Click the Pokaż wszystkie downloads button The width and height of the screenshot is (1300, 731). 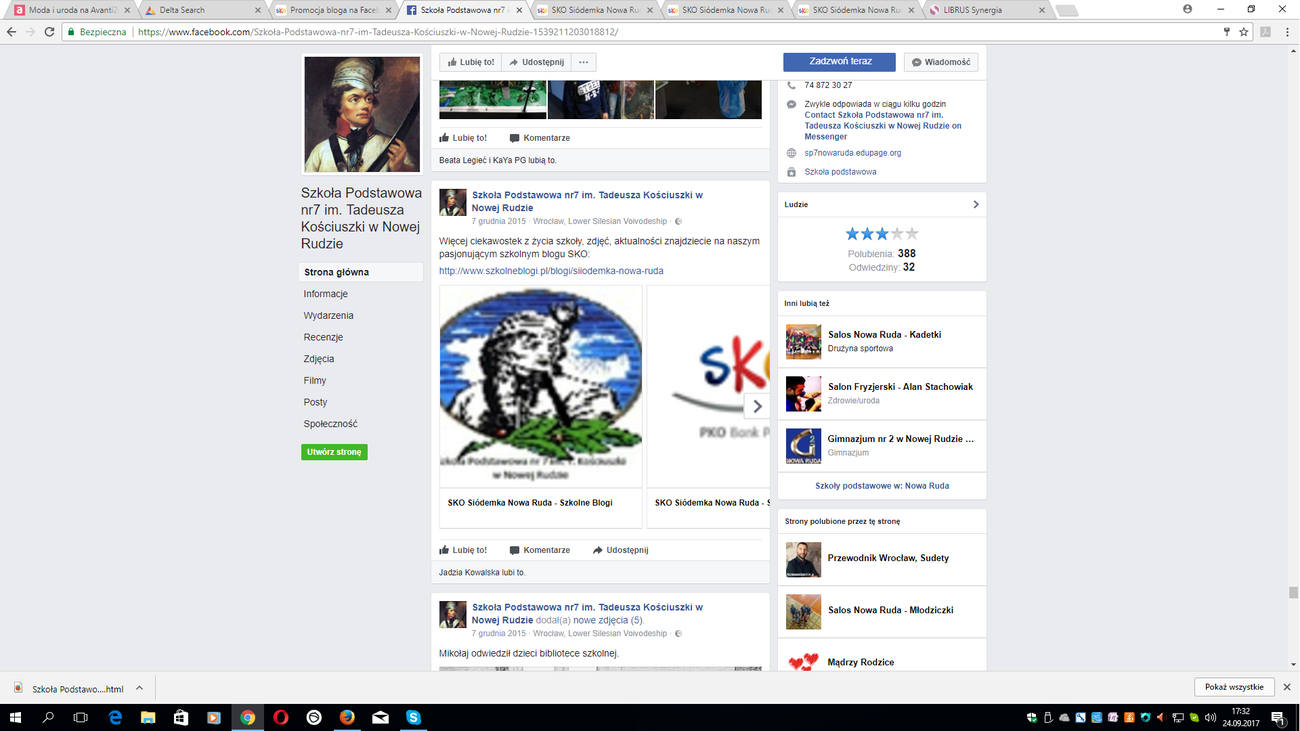pos(1234,687)
